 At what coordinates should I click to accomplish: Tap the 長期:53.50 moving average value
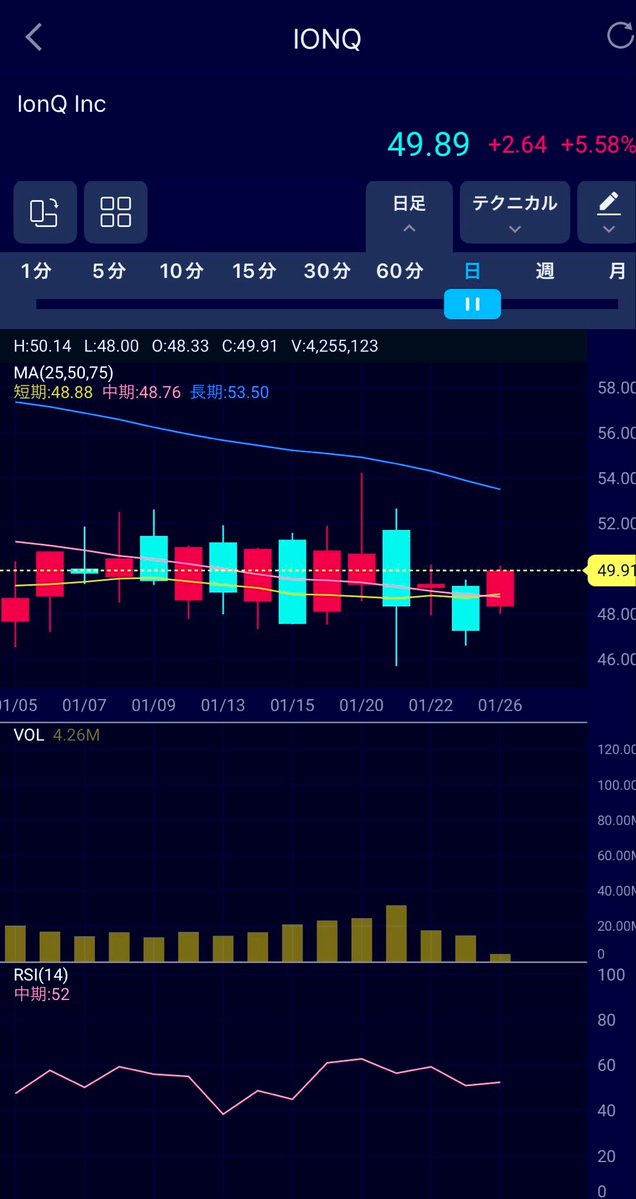[229, 392]
